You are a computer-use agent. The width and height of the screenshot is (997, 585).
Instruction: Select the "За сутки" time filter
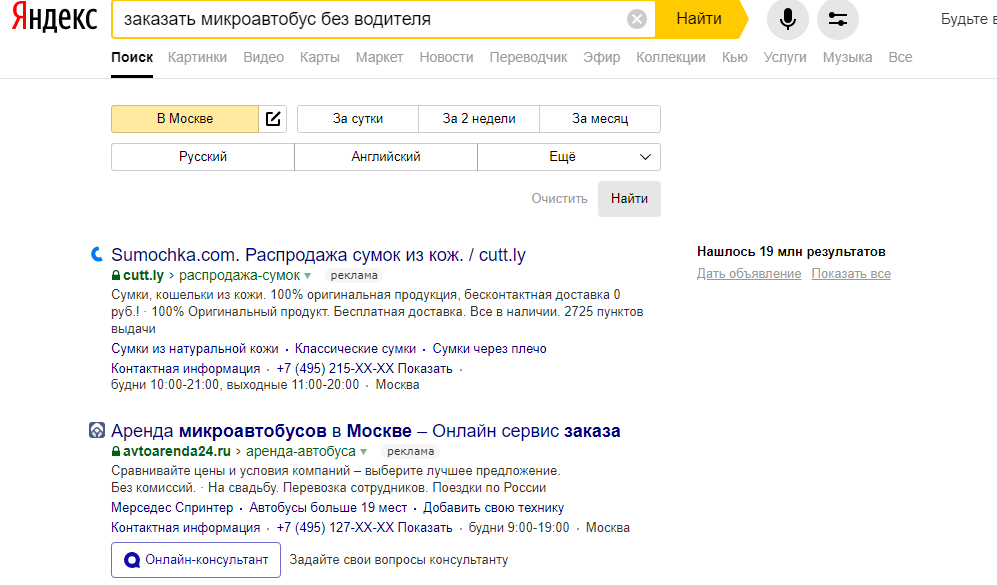[358, 119]
